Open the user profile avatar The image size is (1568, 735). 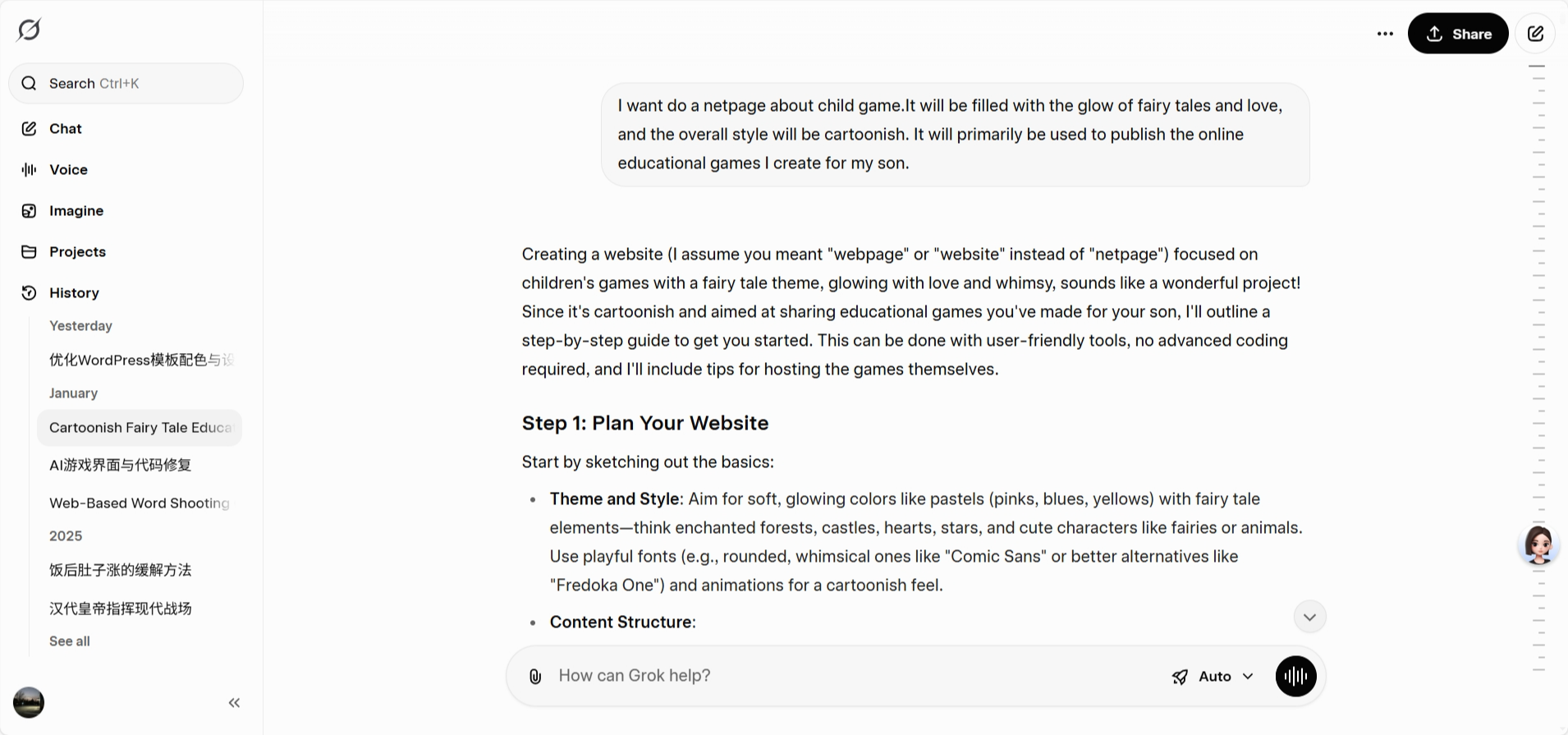coord(29,703)
